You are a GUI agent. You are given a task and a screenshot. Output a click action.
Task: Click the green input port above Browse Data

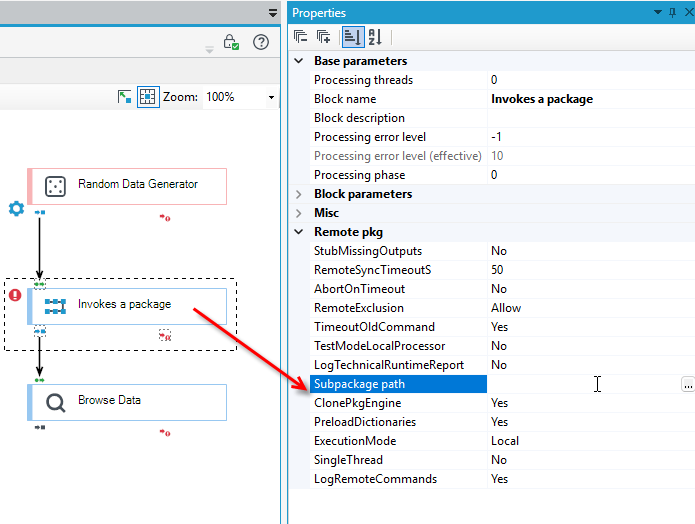[x=39, y=380]
